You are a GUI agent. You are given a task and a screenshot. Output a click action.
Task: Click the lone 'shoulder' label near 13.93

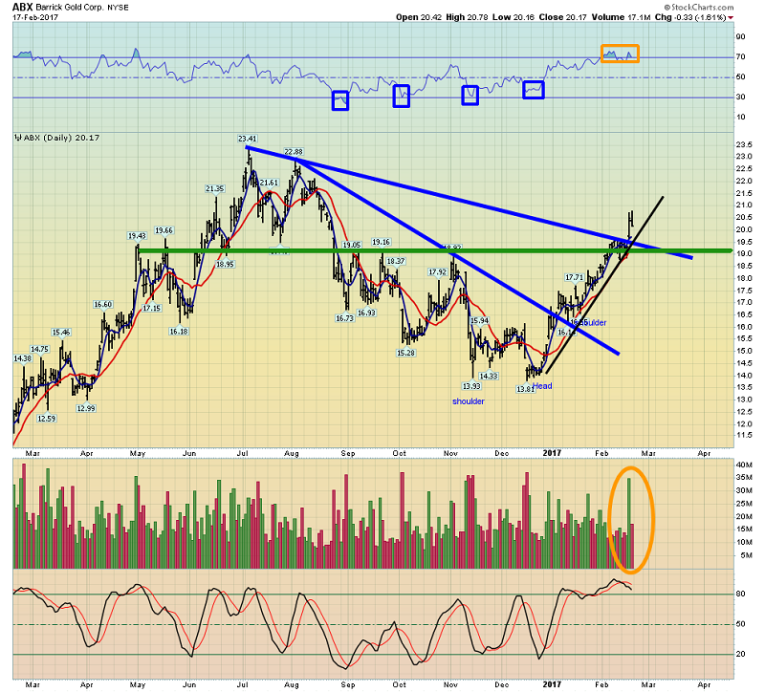pos(467,401)
